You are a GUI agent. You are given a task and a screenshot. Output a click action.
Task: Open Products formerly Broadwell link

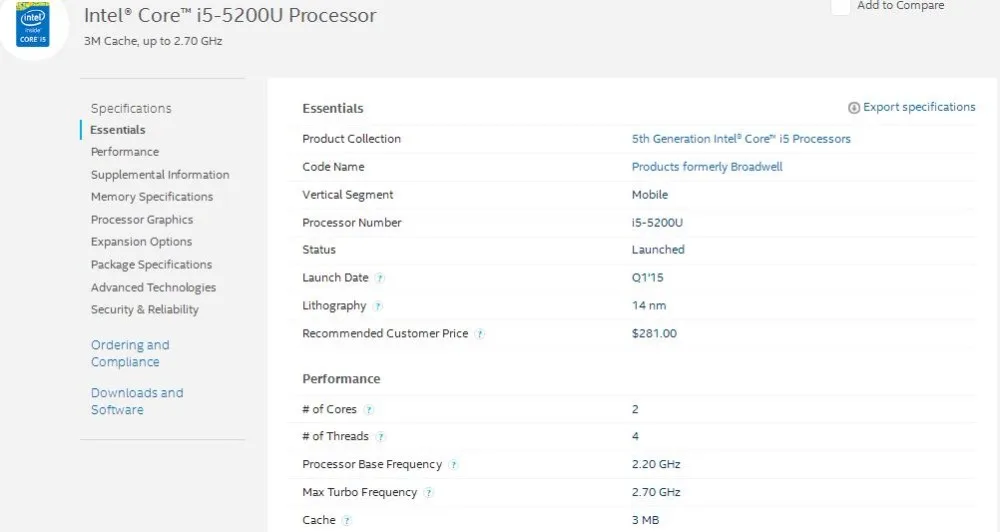tap(707, 166)
